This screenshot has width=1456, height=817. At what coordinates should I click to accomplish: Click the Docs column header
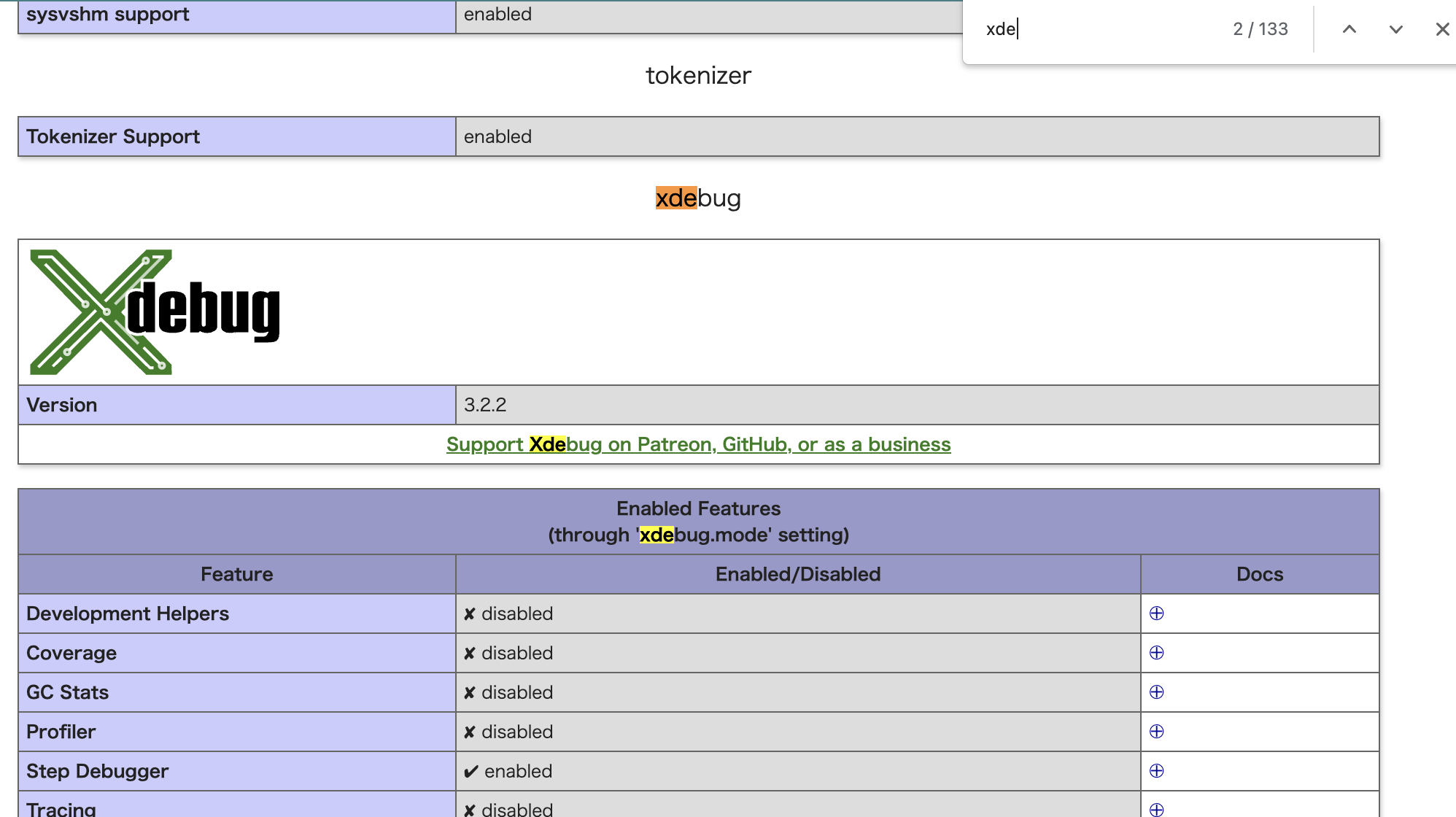[x=1259, y=574]
